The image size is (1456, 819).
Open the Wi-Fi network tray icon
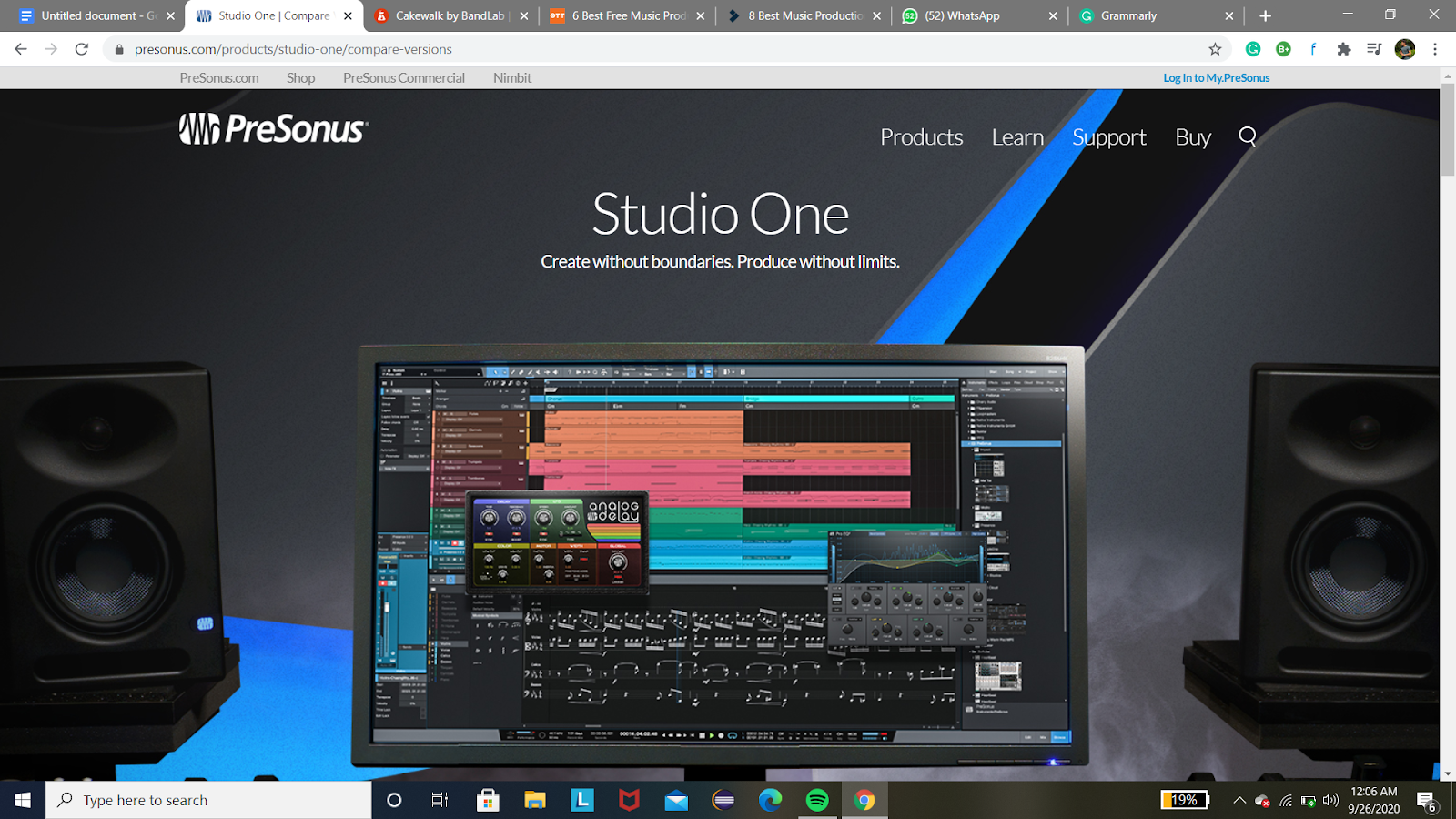pyautogui.click(x=1286, y=801)
